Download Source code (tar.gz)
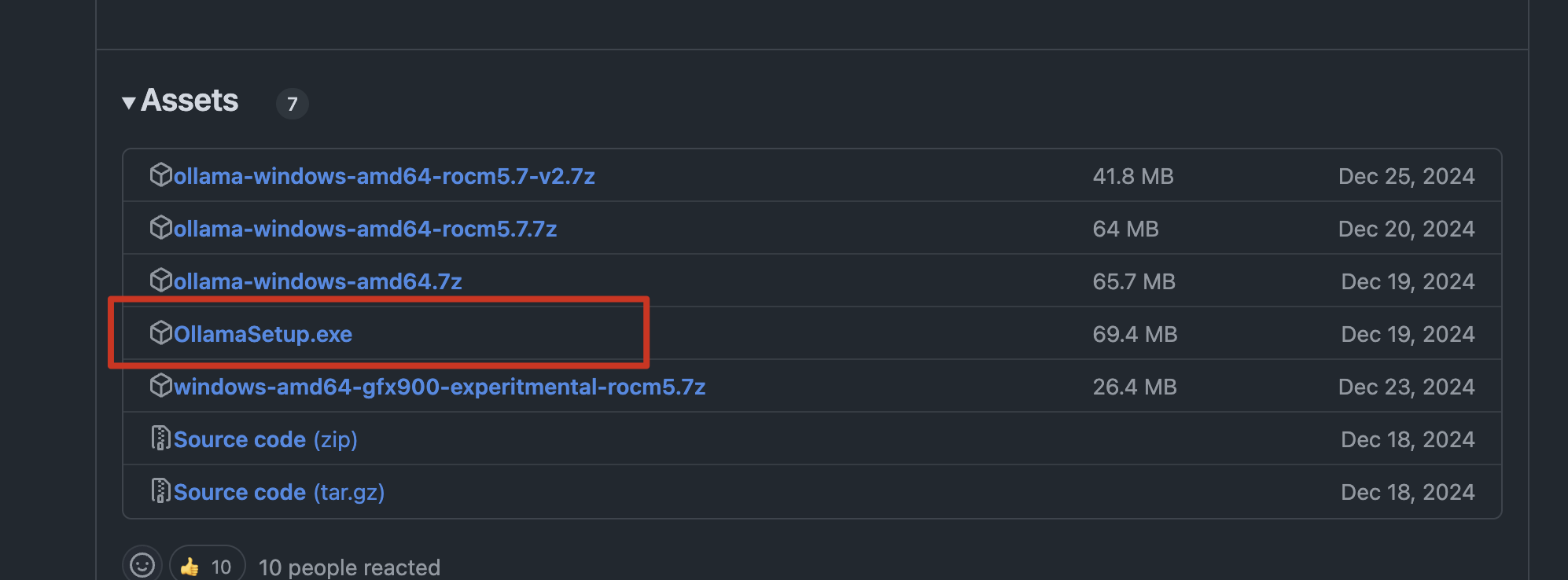The image size is (1568, 580). point(278,492)
